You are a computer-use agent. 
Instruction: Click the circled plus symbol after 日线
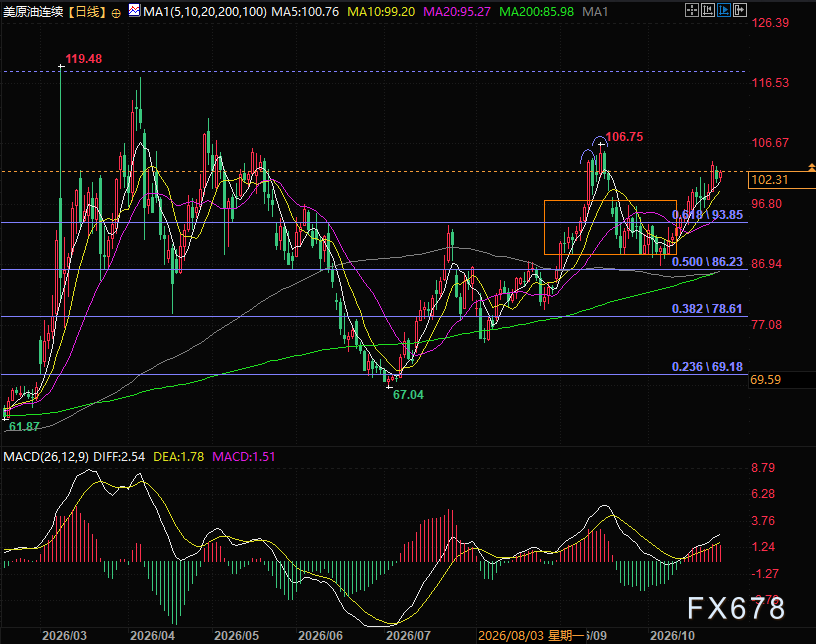117,13
